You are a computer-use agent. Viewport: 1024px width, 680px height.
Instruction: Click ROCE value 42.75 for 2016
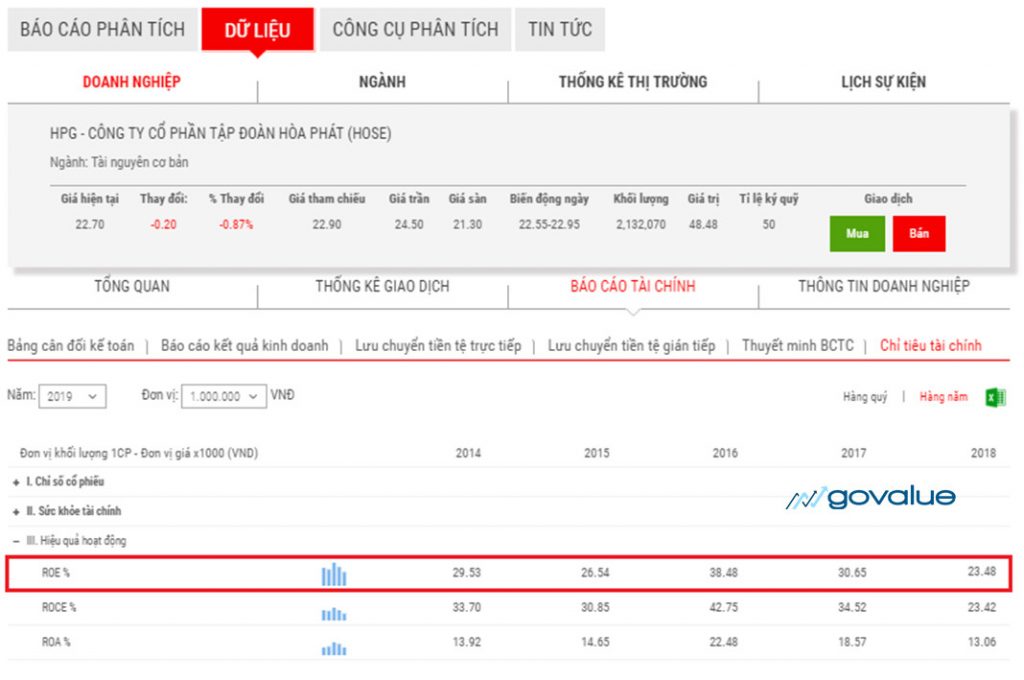[724, 607]
